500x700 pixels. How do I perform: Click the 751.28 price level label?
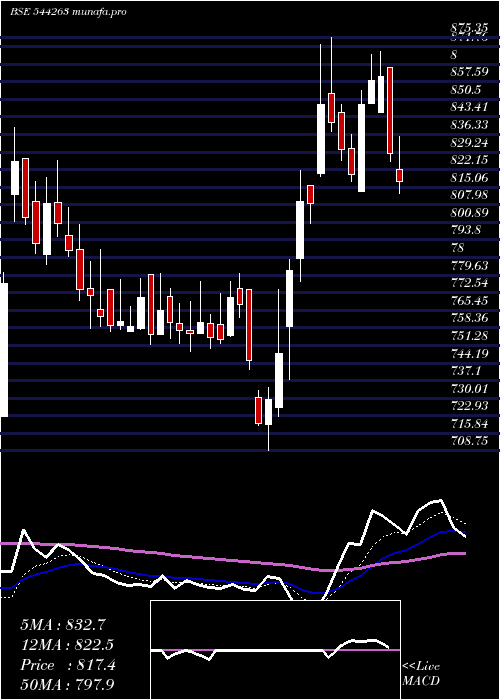point(470,336)
